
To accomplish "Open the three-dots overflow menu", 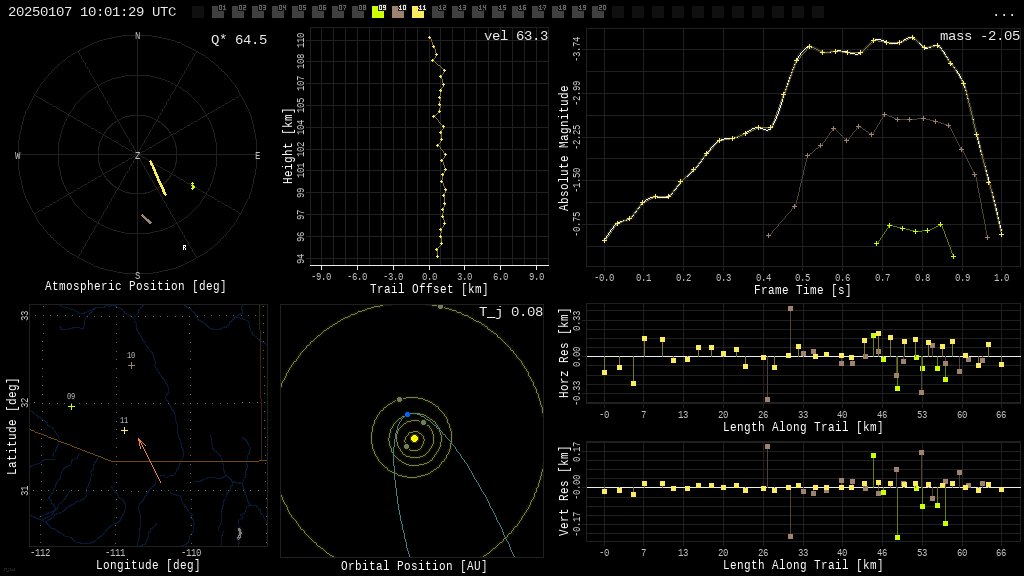I will (x=1003, y=14).
